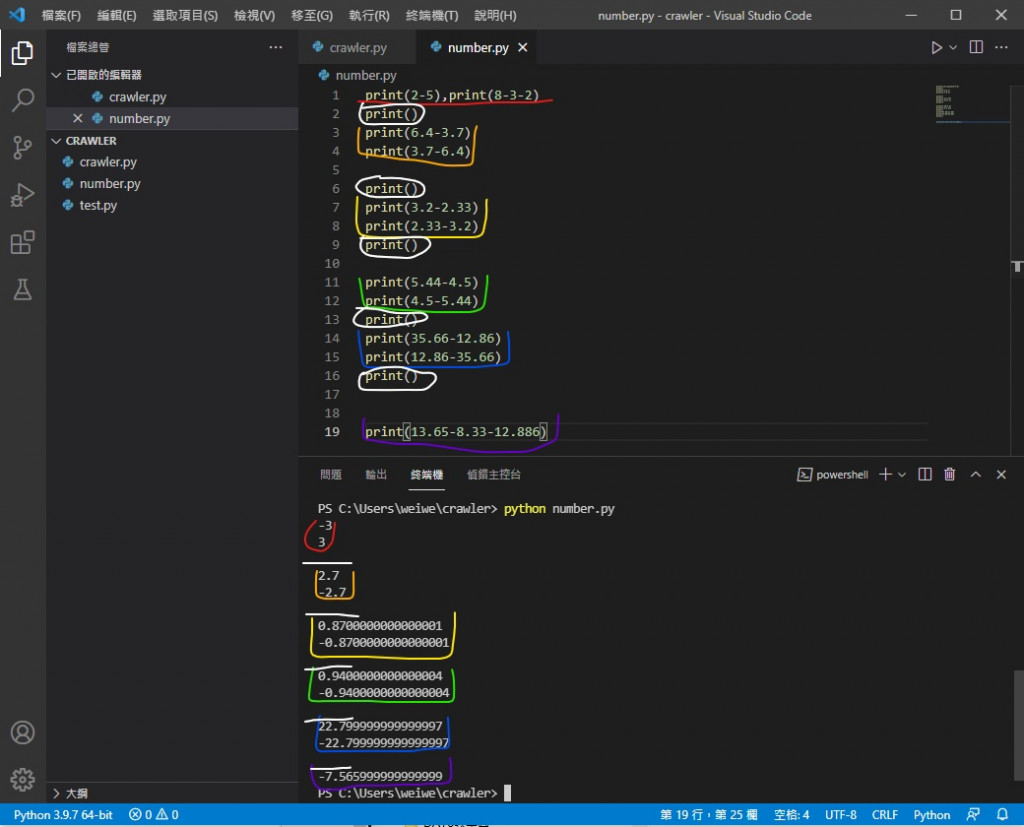Open errors and warnings status indicator
This screenshot has width=1024, height=827.
[x=153, y=815]
